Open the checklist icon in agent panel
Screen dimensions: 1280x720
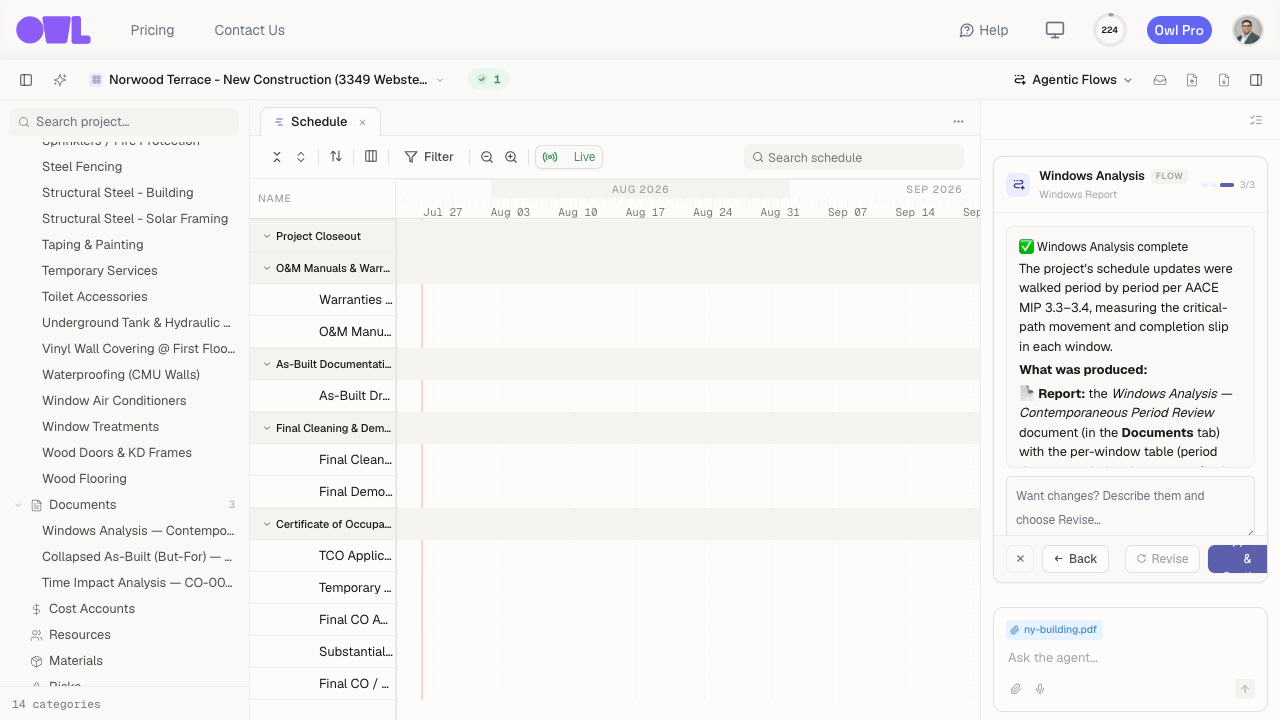pyautogui.click(x=1256, y=121)
